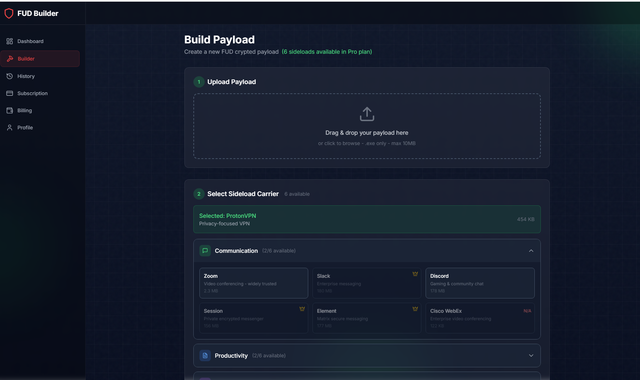The height and width of the screenshot is (380, 640).
Task: Select the Session card
Action: pos(253,318)
